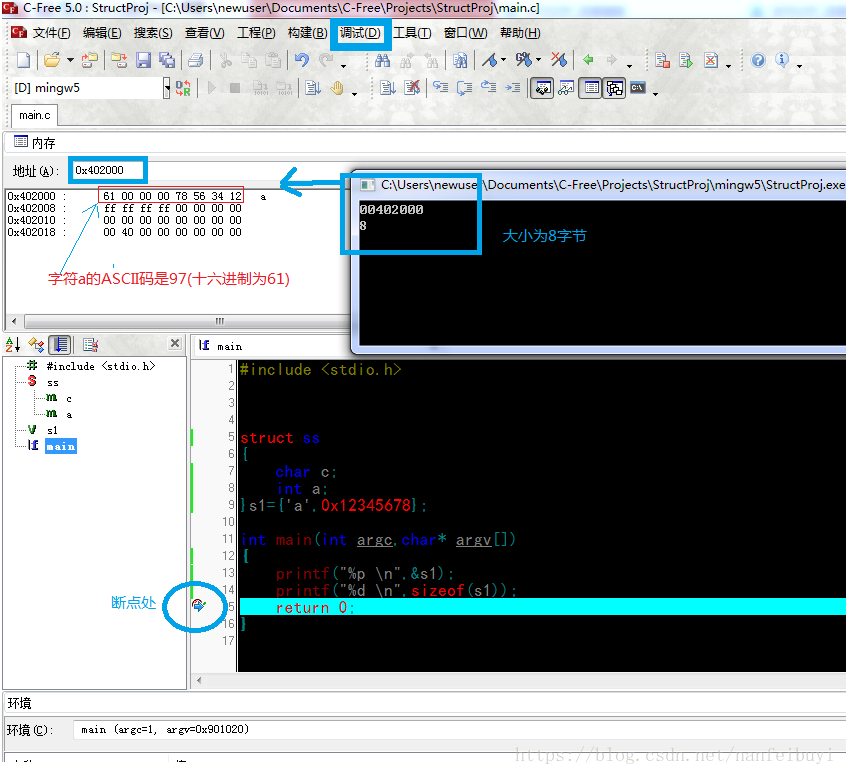Click the address field showing 0x402000

point(108,171)
